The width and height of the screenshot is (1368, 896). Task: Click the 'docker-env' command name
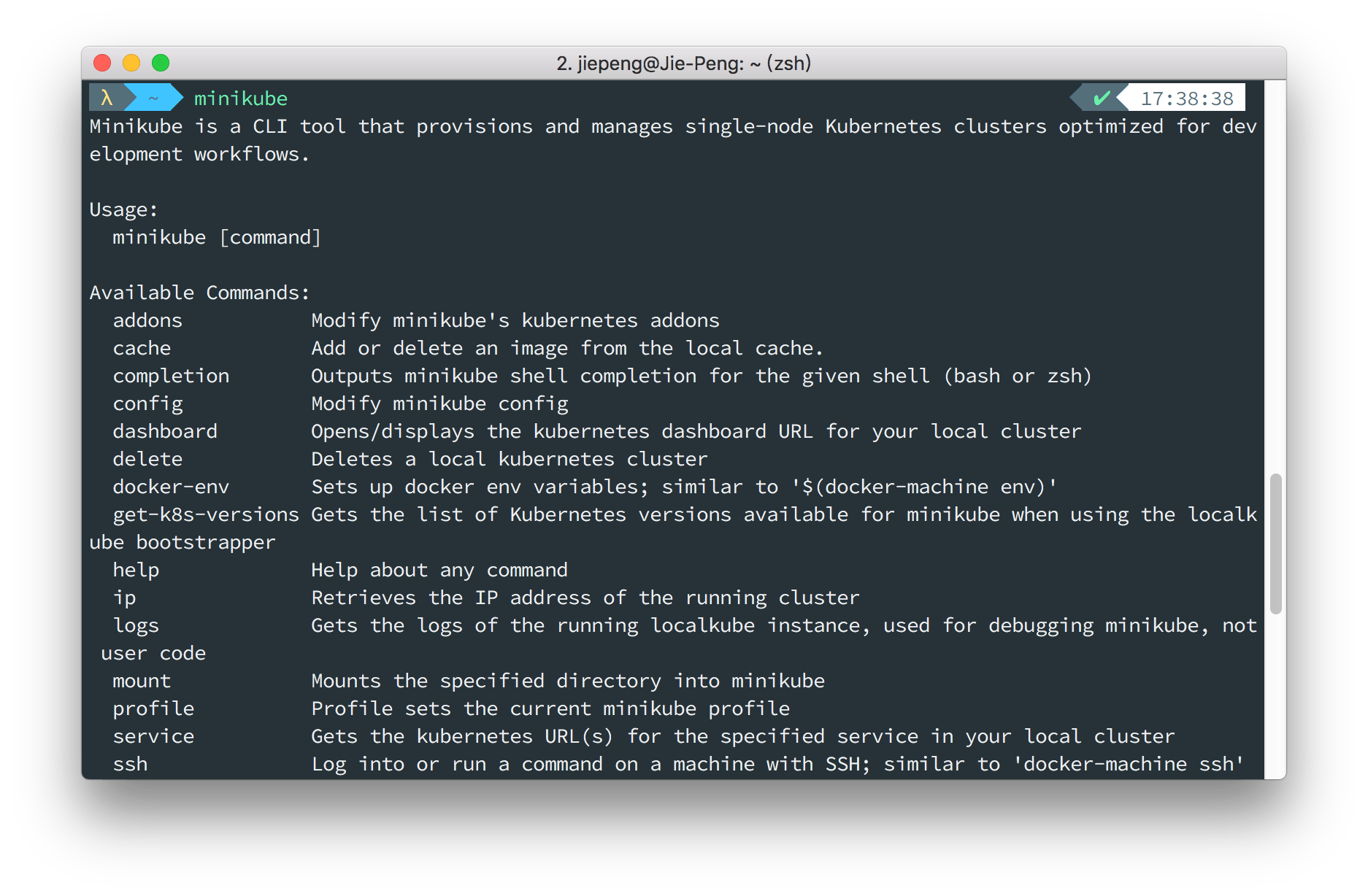171,487
